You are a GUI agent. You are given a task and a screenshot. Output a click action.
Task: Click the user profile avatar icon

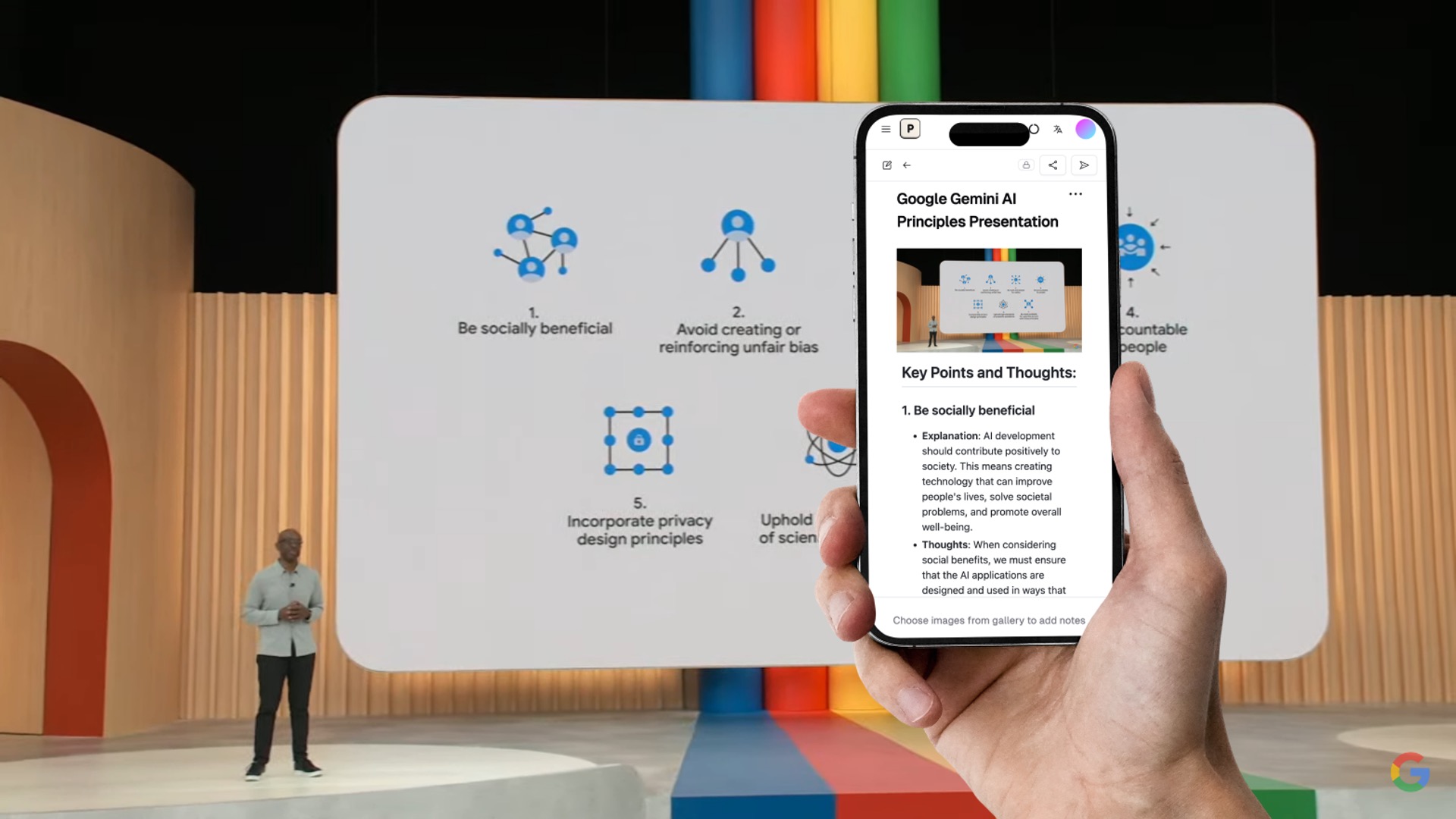tap(1087, 128)
